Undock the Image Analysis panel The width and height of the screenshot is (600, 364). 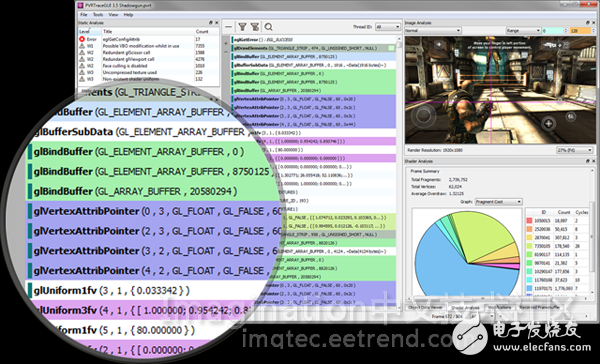[588, 23]
